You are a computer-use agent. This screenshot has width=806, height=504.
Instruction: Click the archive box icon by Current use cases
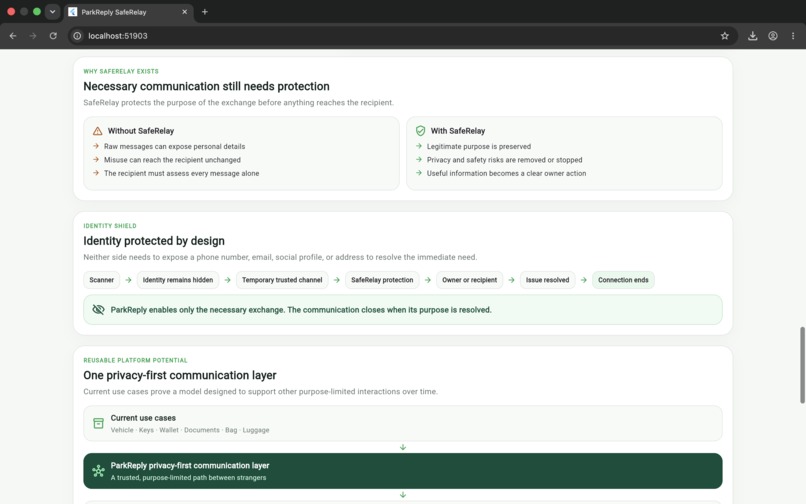tap(98, 423)
